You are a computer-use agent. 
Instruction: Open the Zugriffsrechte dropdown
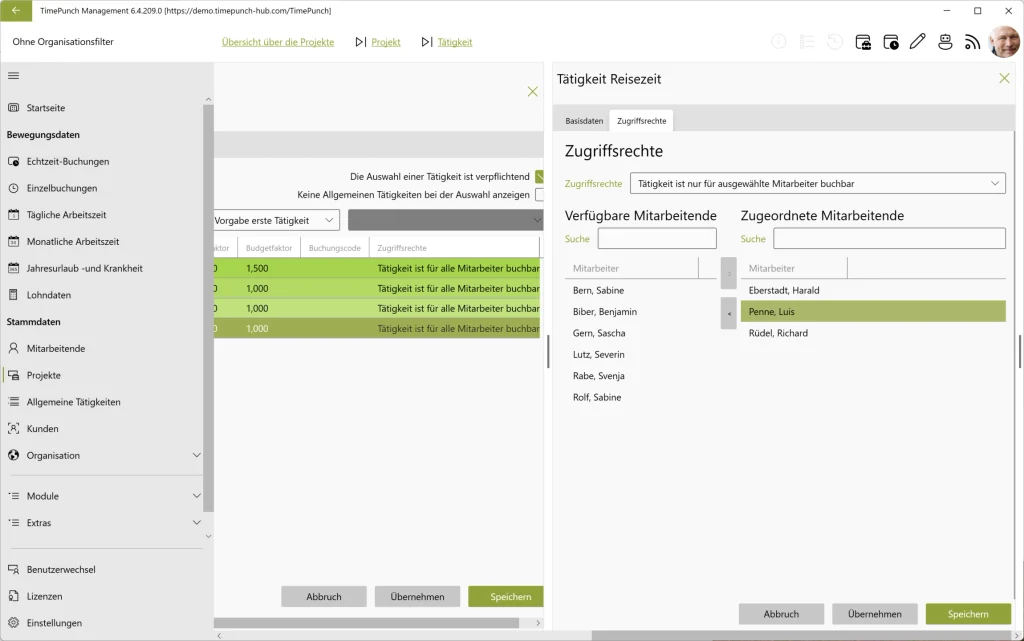click(x=818, y=183)
